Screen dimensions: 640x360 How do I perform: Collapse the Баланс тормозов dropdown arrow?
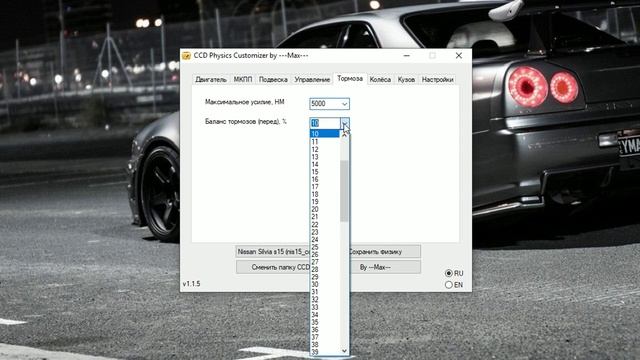point(345,123)
